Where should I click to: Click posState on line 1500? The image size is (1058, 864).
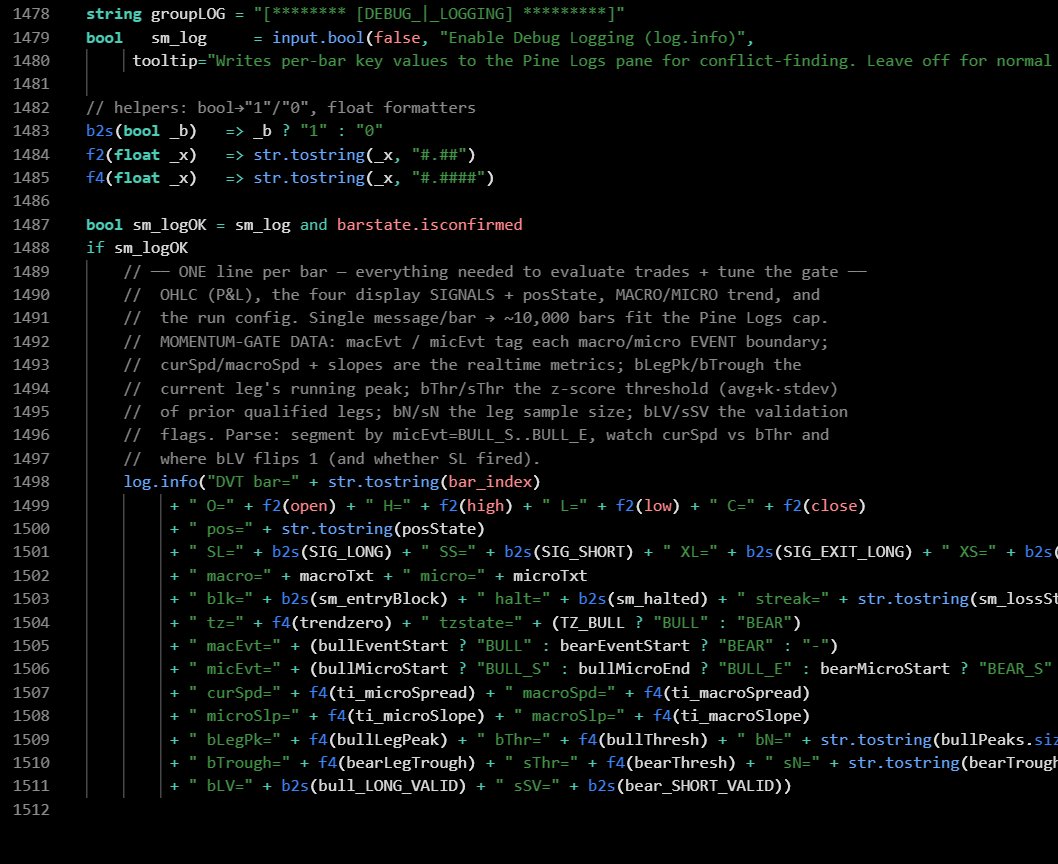tap(439, 529)
